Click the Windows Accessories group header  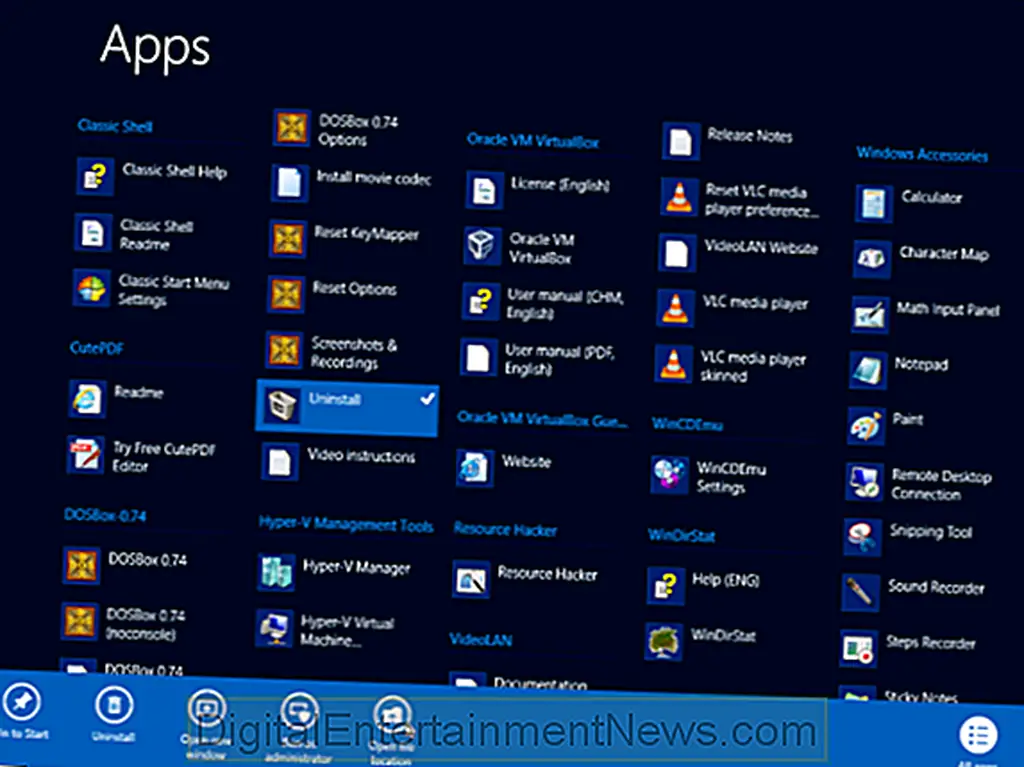click(921, 154)
